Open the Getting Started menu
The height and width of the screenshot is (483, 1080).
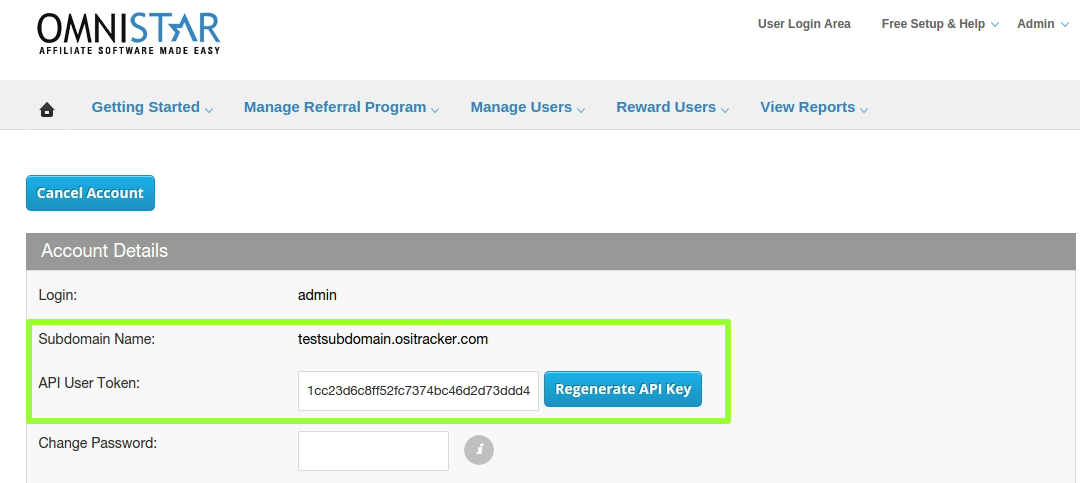coord(145,107)
